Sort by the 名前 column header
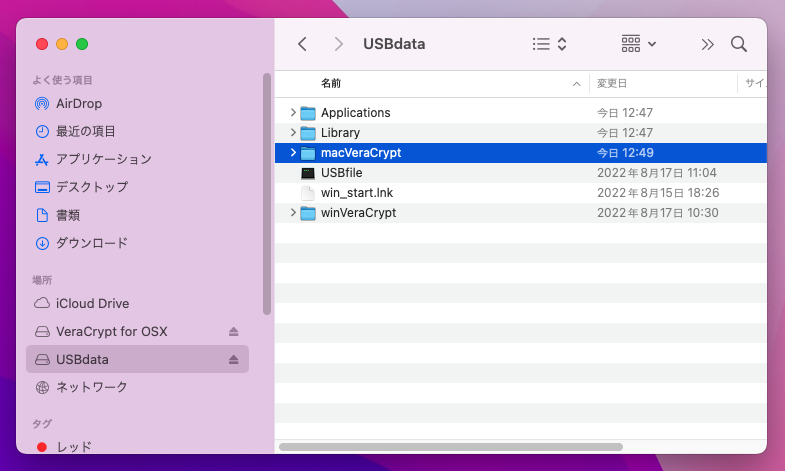The image size is (785, 471). pyautogui.click(x=331, y=83)
